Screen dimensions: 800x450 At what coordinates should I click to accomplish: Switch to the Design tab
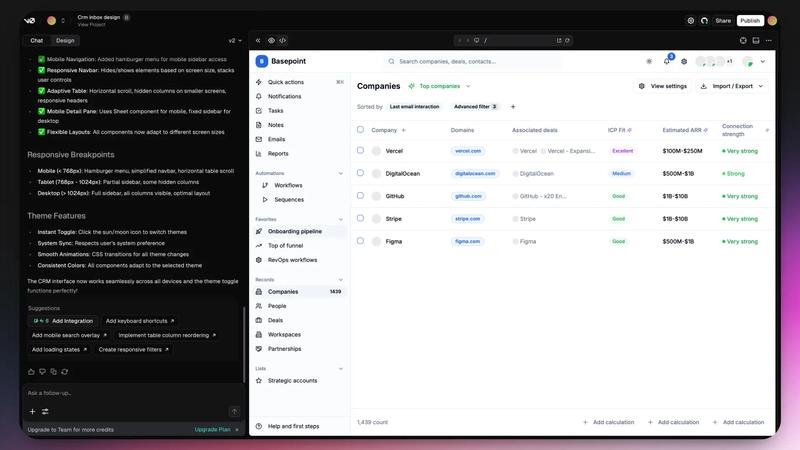tap(65, 40)
